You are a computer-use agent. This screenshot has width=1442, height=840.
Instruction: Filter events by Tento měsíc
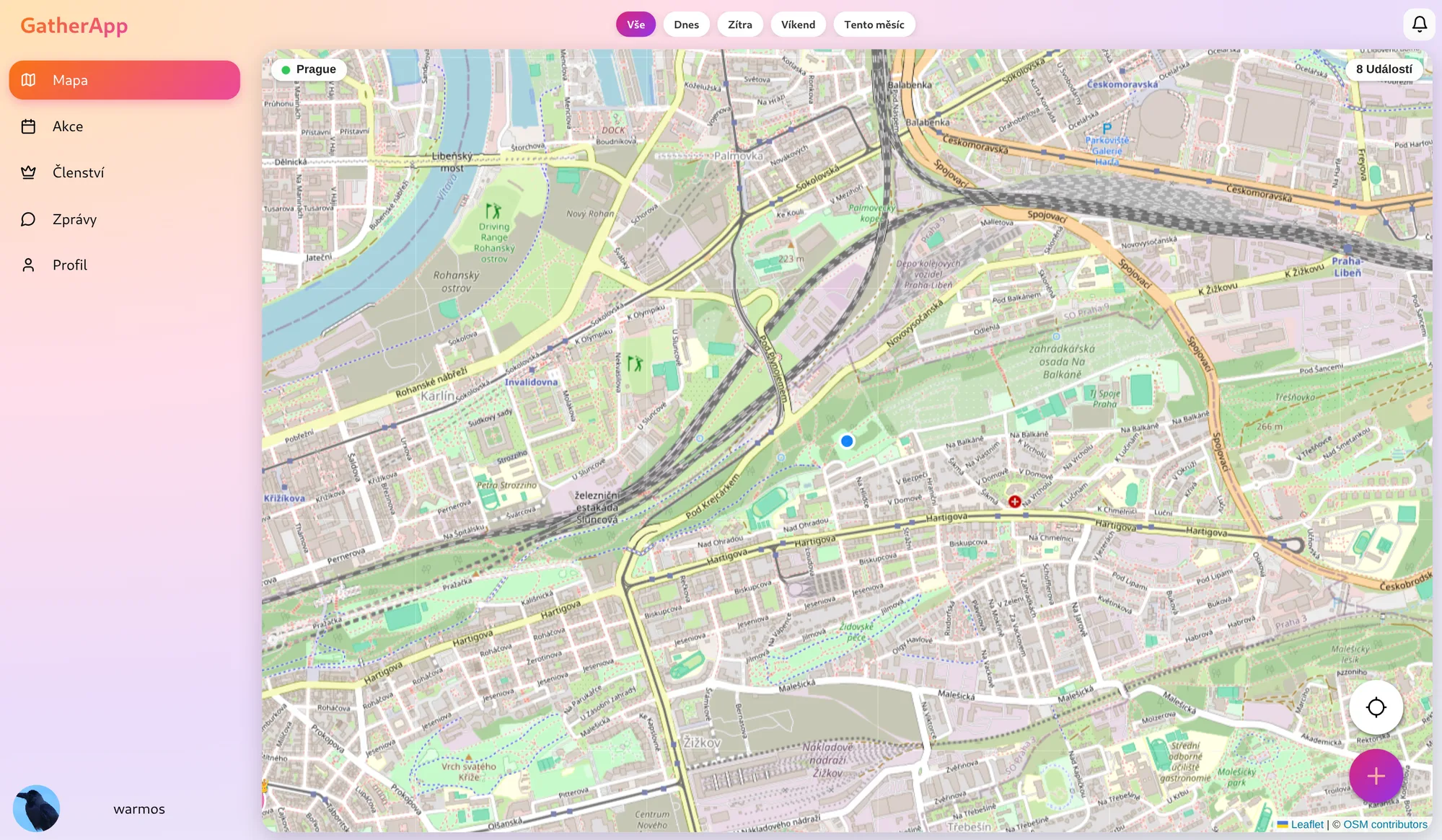click(874, 25)
